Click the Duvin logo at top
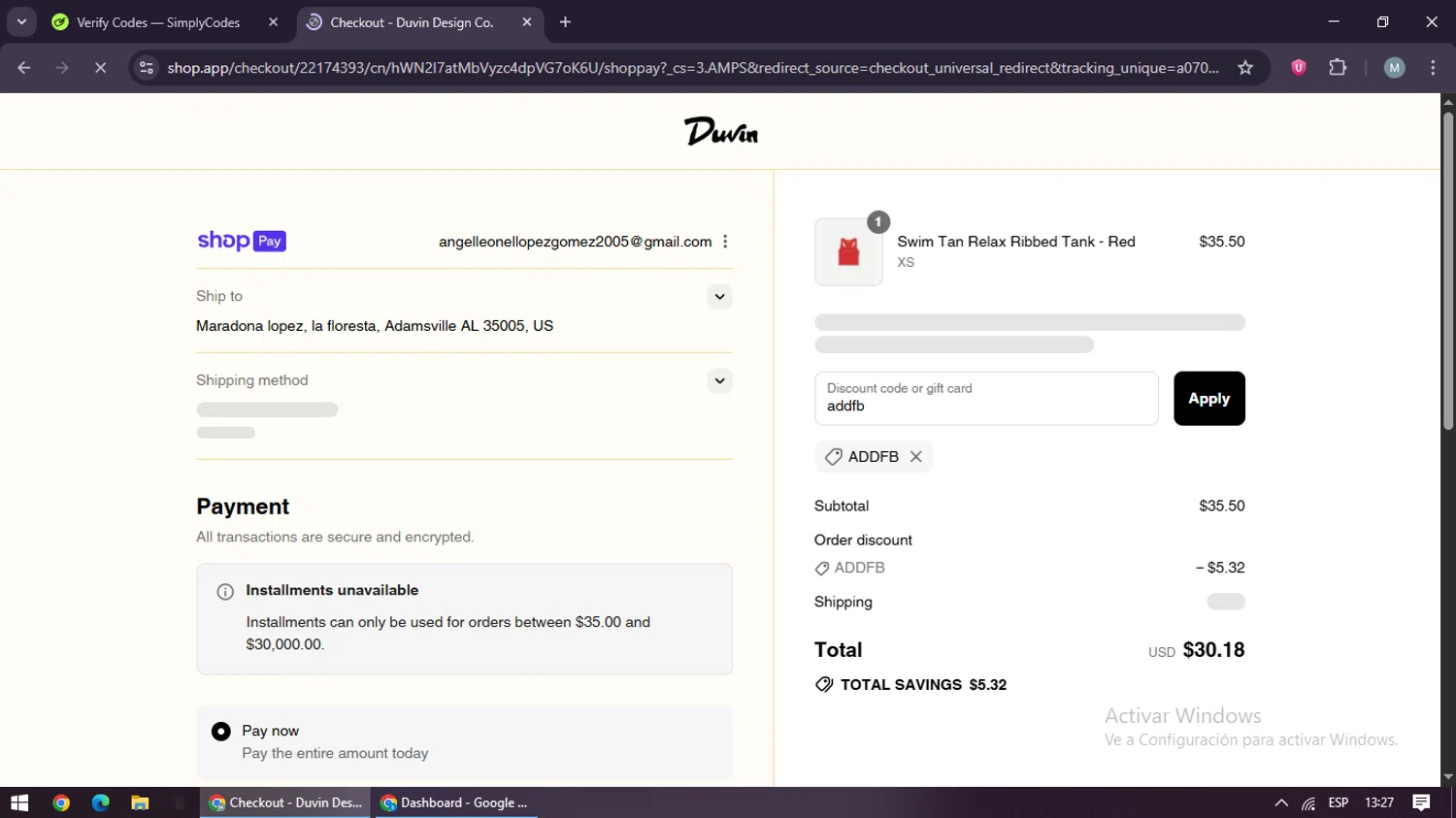 pos(720,131)
